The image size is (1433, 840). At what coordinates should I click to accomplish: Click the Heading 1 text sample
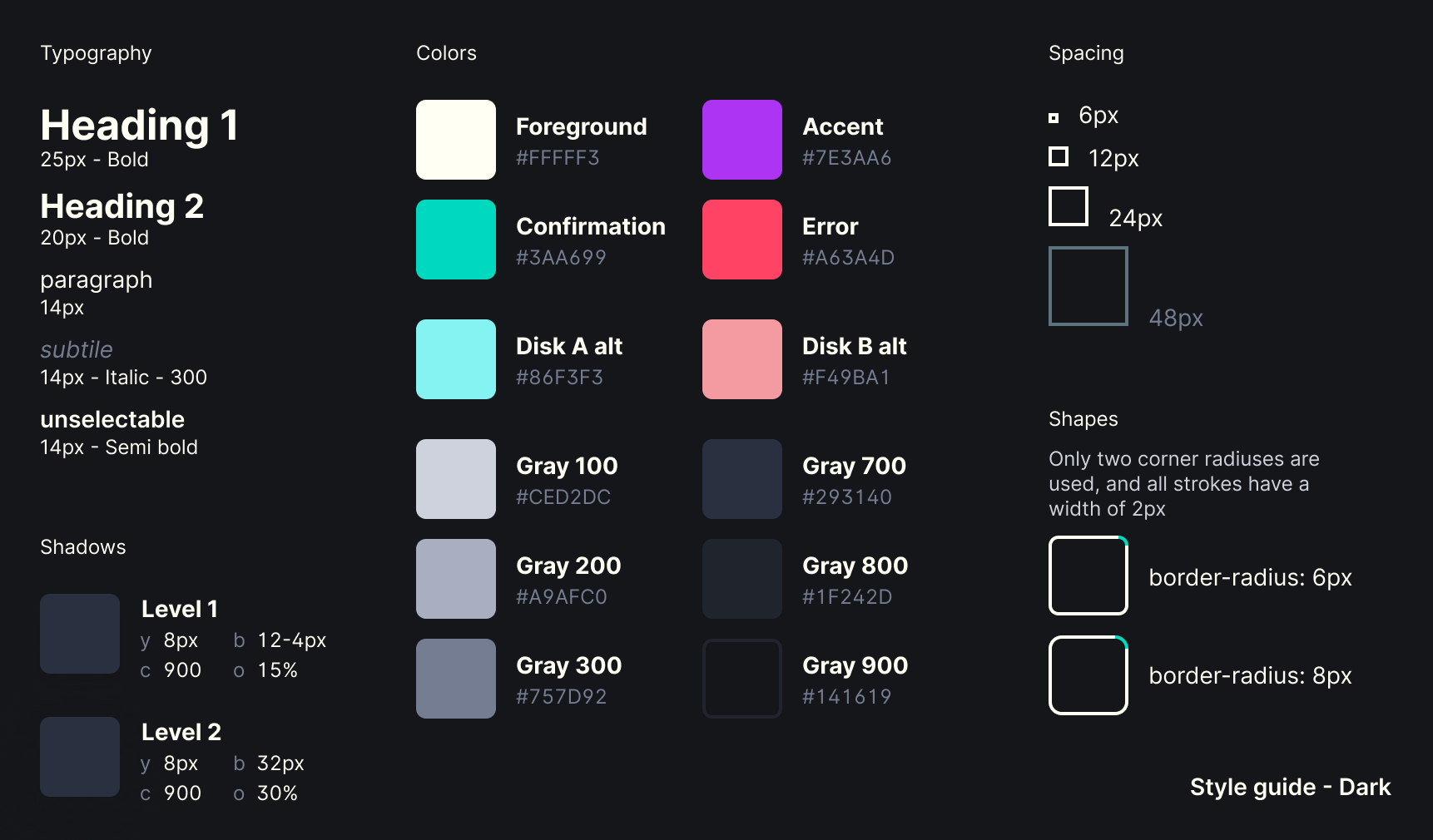[x=140, y=126]
